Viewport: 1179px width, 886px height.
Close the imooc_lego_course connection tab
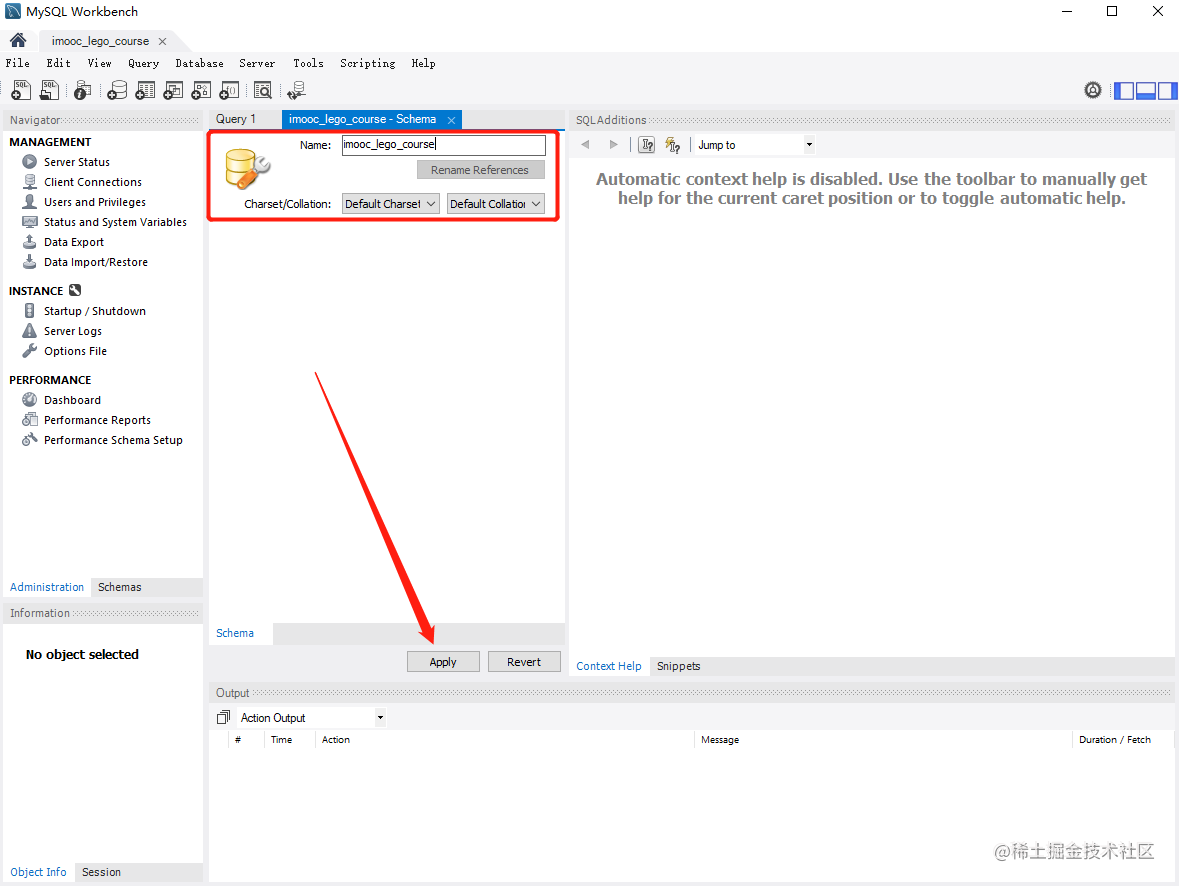coord(162,41)
